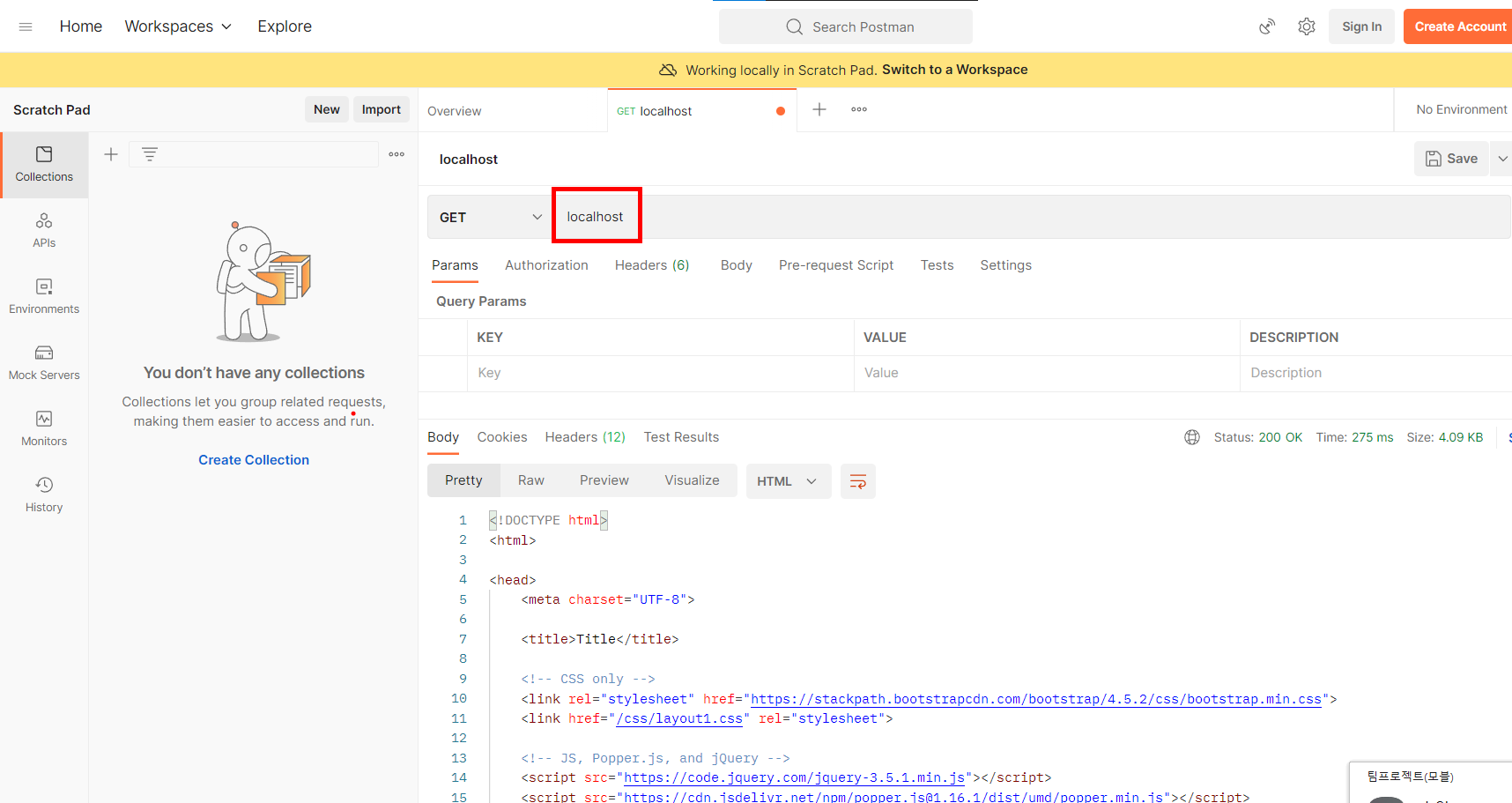Open the bootstrap.min.css link in response
This screenshot has height=803, width=1512.
click(x=1036, y=699)
